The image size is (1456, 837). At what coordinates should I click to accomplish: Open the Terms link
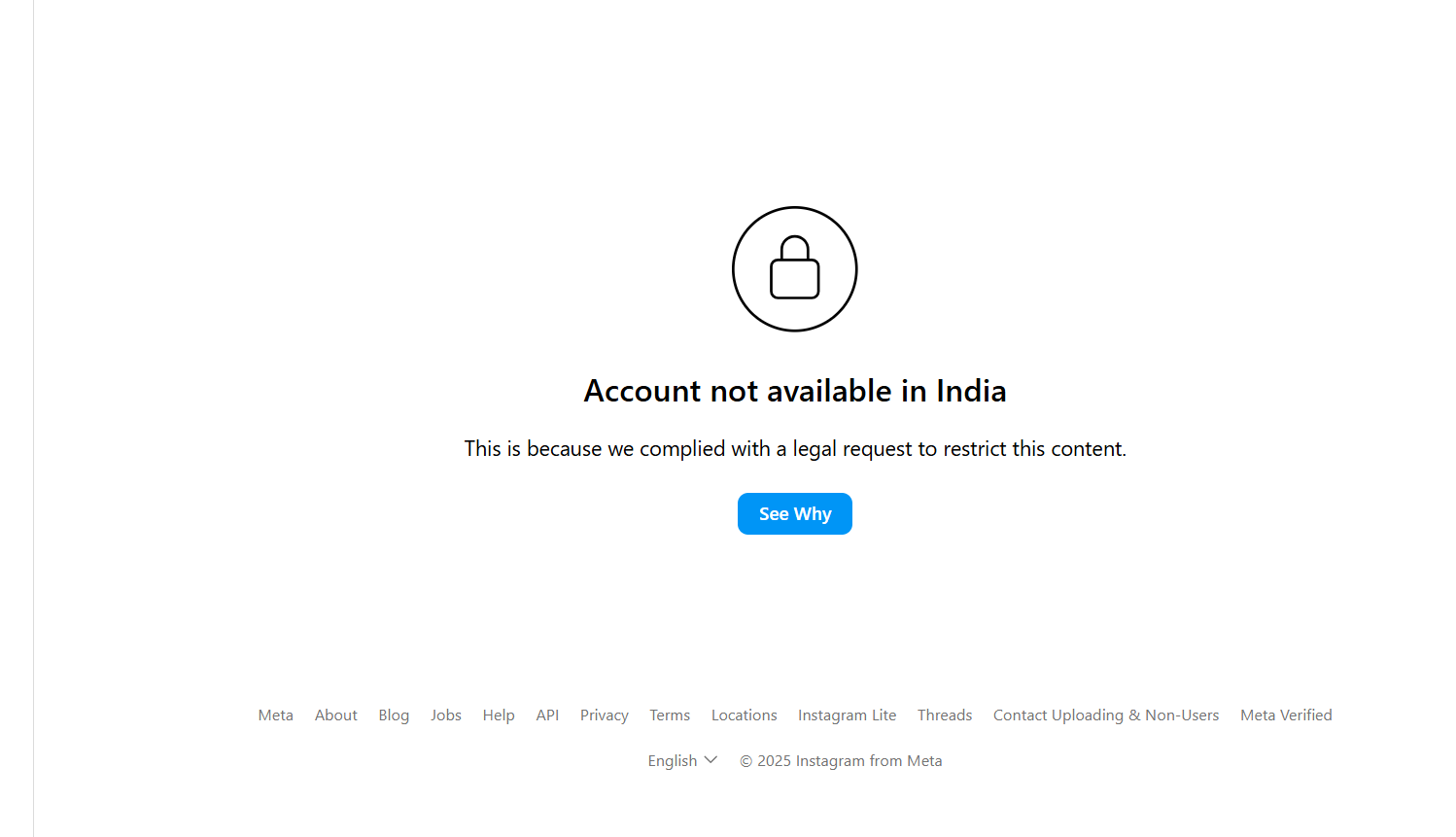click(x=670, y=715)
